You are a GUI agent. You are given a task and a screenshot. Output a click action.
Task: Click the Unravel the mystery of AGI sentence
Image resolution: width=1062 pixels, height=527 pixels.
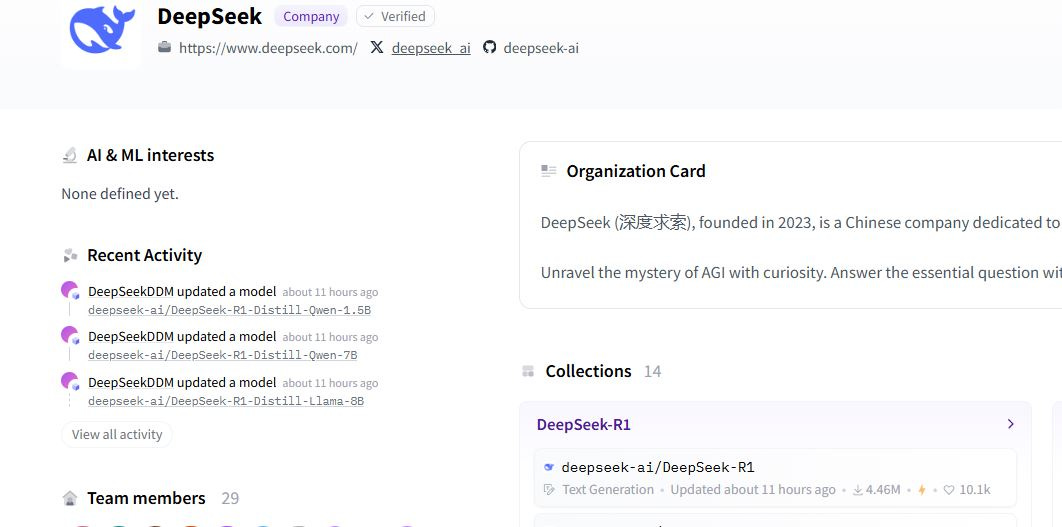[801, 272]
